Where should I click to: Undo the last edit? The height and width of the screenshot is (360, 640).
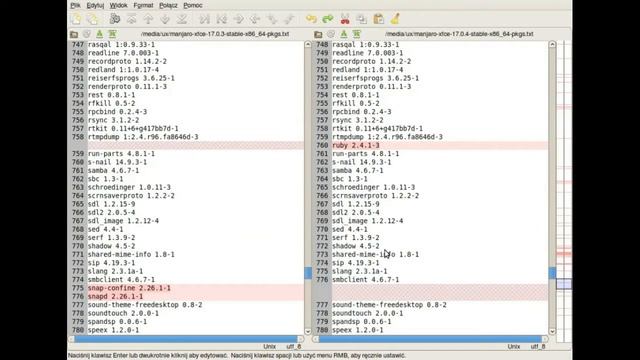tap(311, 19)
